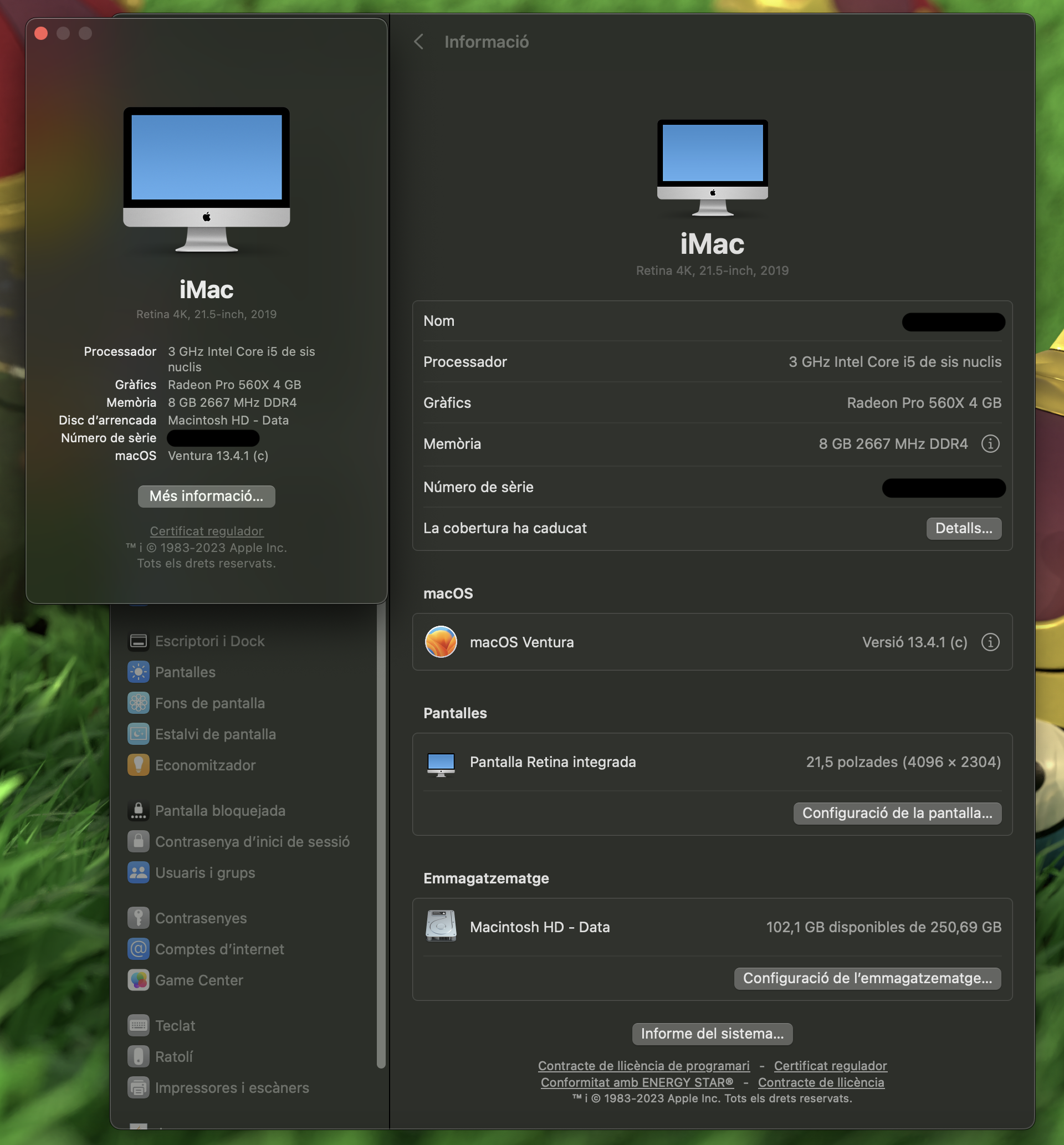The width and height of the screenshot is (1064, 1145).
Task: Open Configuració de la pantalla...
Action: click(897, 814)
